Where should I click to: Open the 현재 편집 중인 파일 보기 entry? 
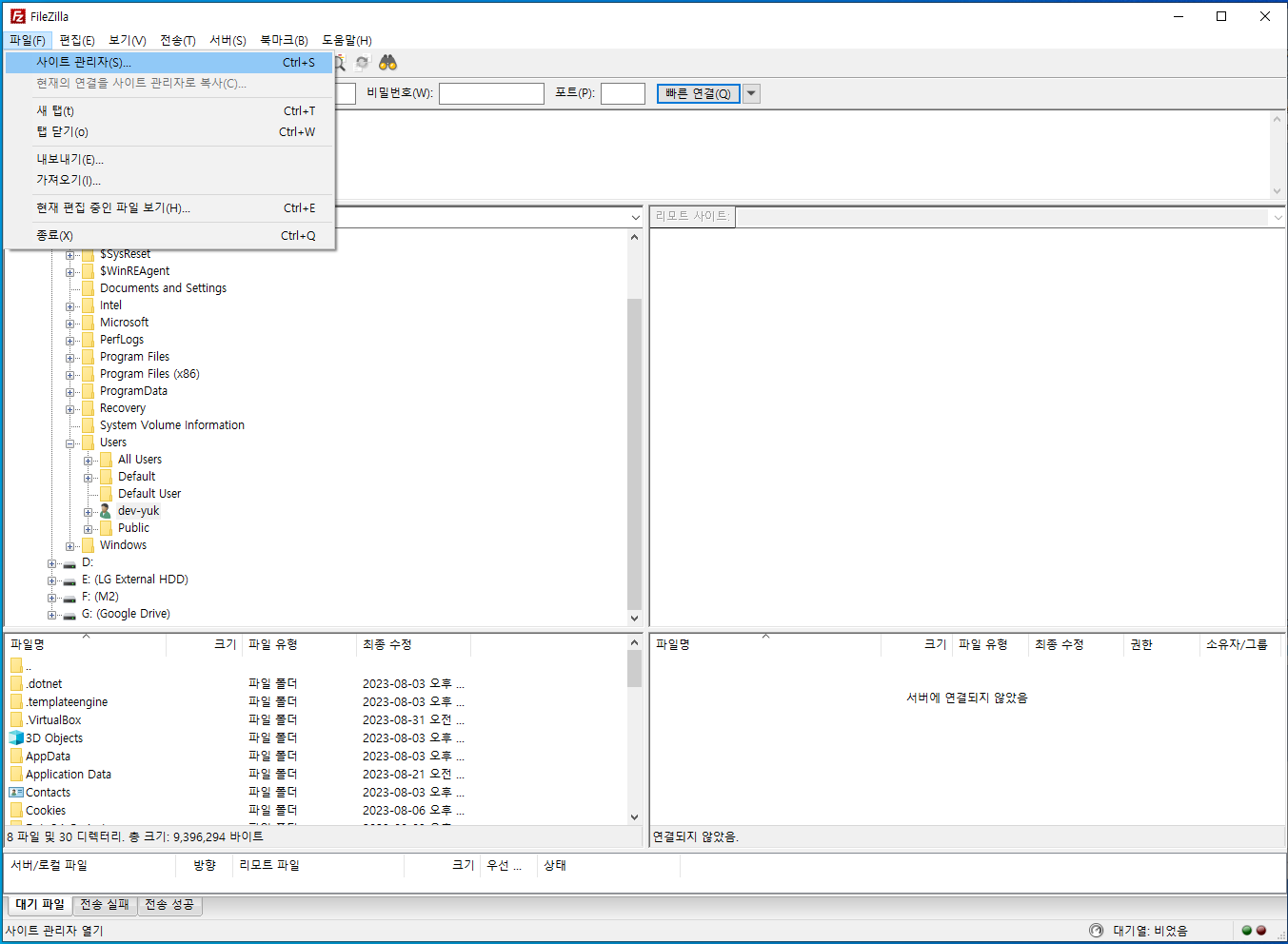(169, 208)
